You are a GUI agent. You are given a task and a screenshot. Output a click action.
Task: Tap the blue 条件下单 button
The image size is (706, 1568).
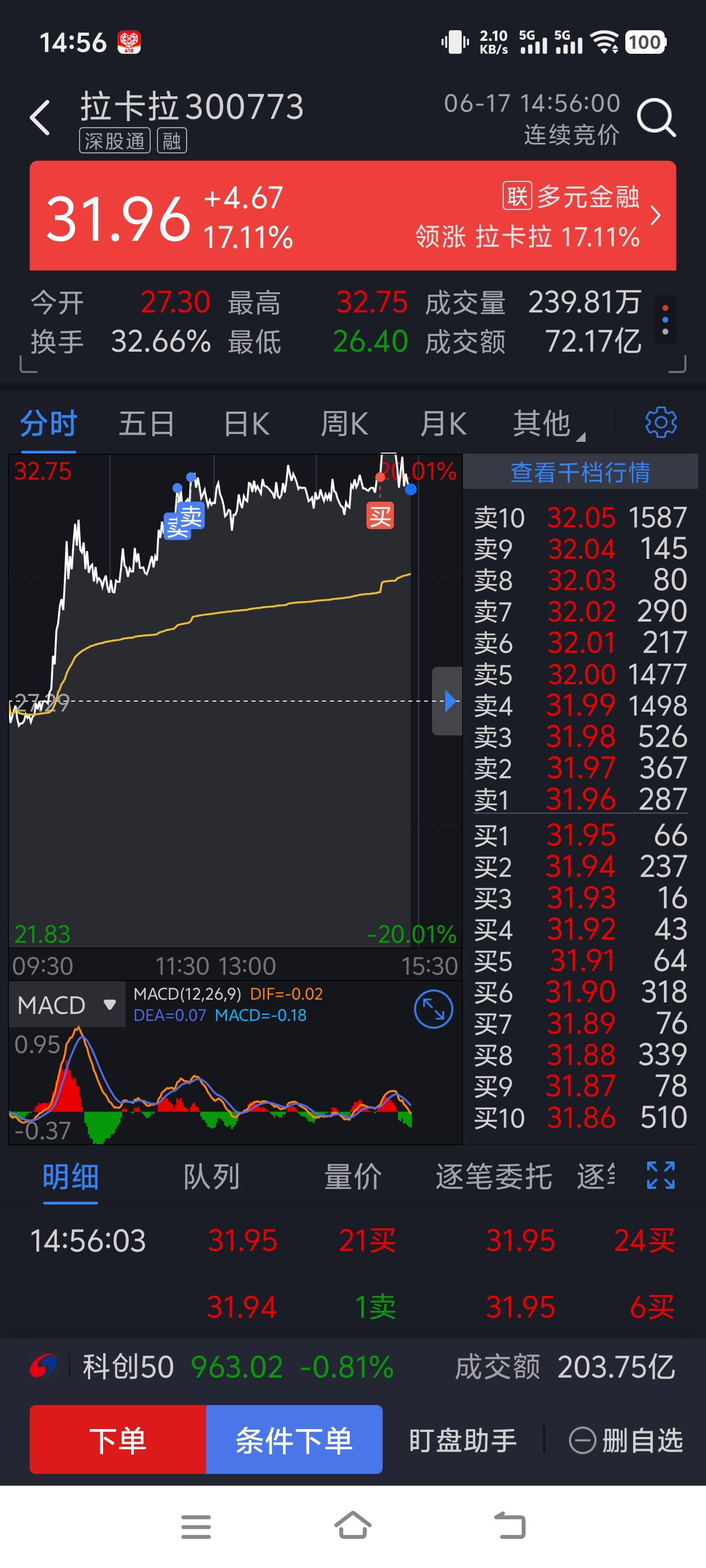click(x=294, y=1440)
